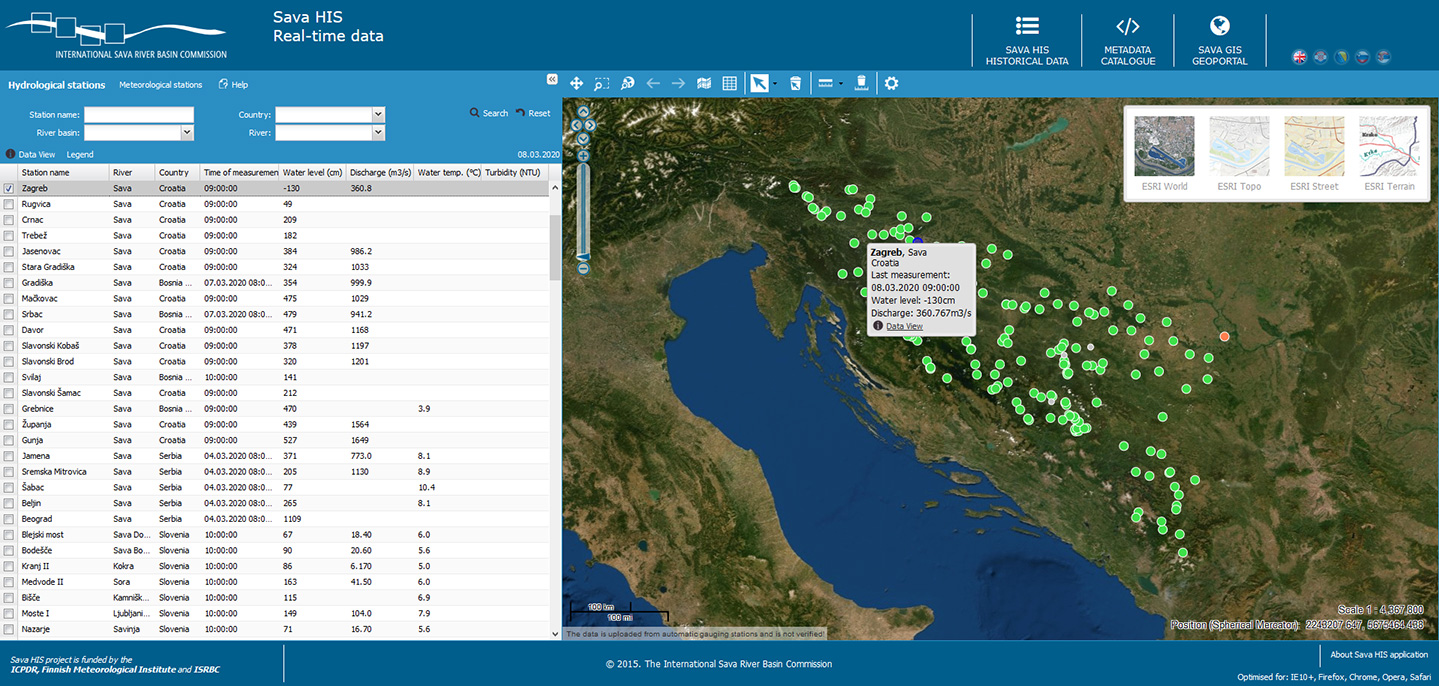1439x686 pixels.
Task: Open the Help link
Action: point(233,85)
